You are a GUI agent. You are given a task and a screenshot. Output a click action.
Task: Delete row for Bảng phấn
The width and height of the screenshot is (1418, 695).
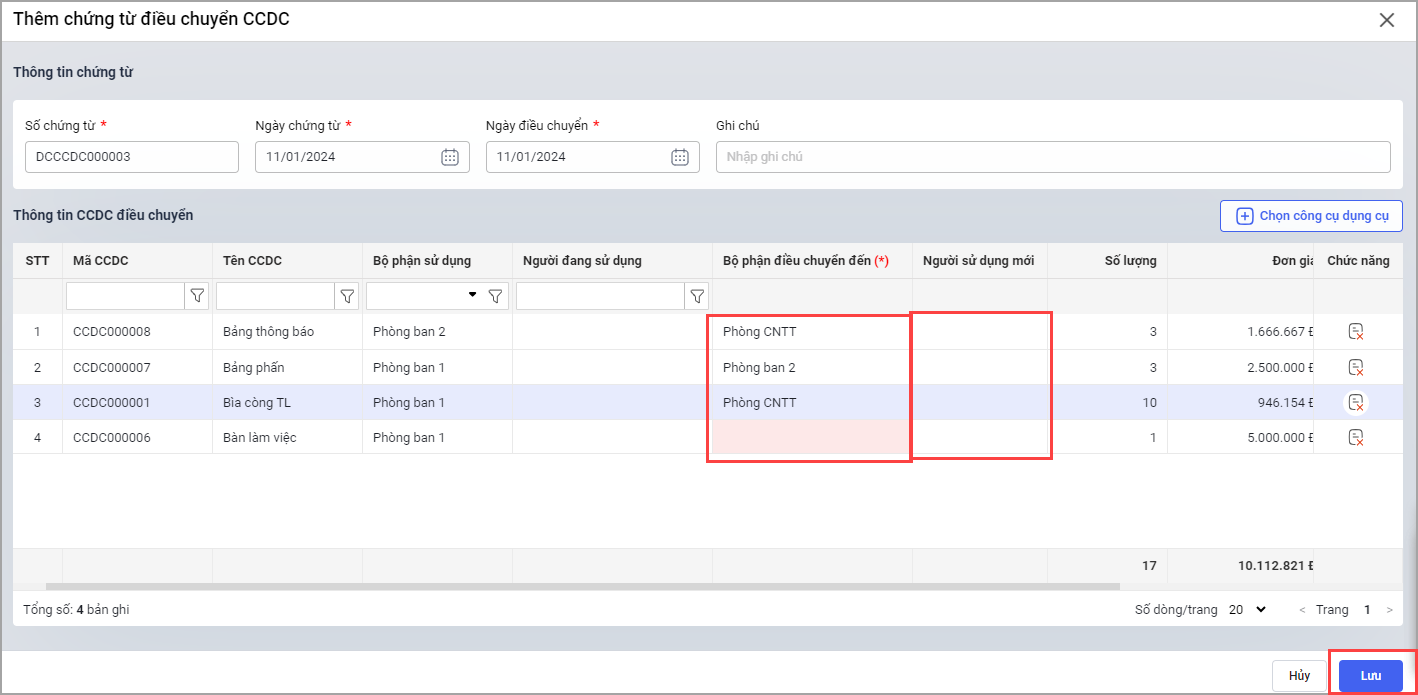click(x=1356, y=367)
